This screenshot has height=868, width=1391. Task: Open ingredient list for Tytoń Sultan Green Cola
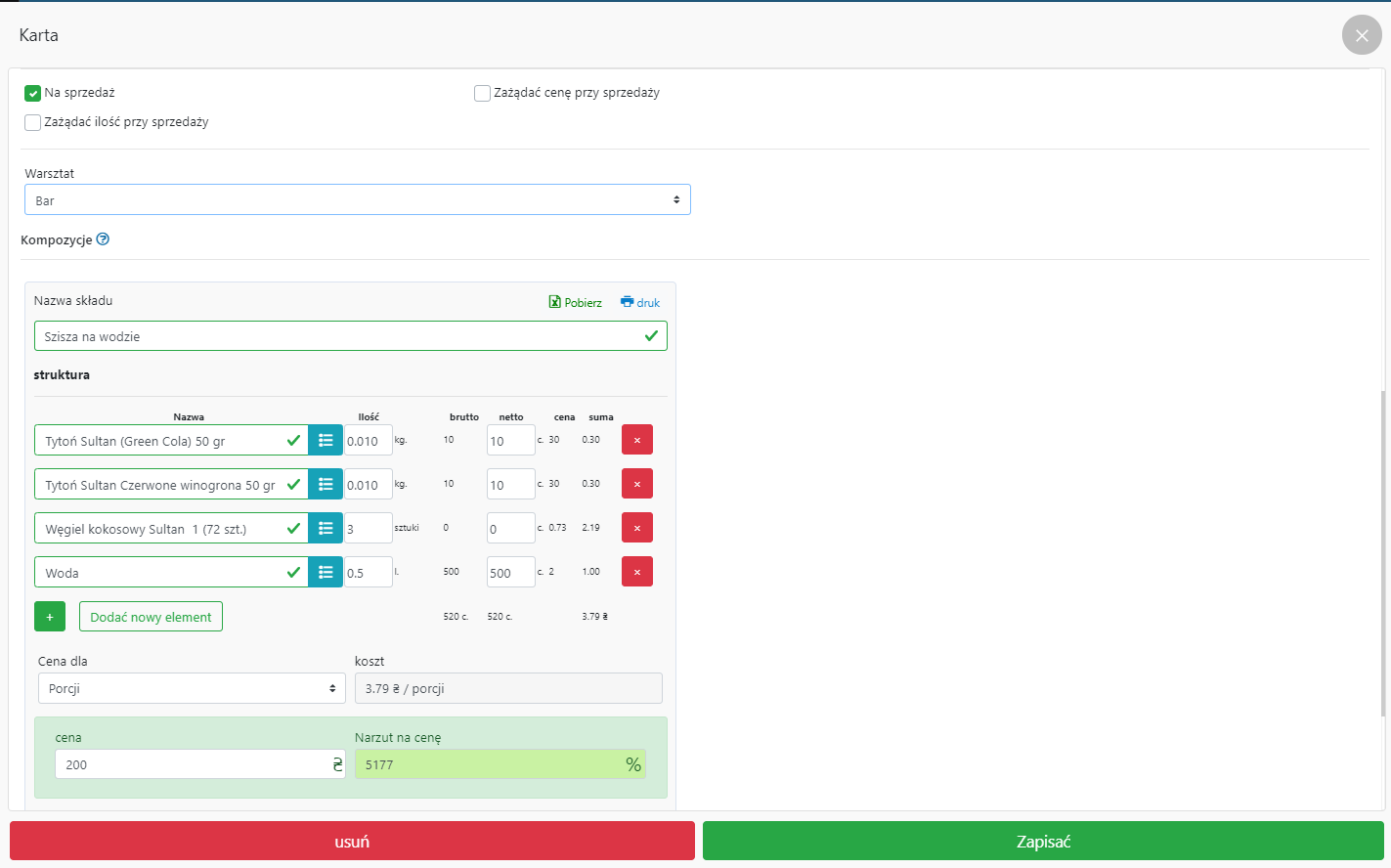326,440
